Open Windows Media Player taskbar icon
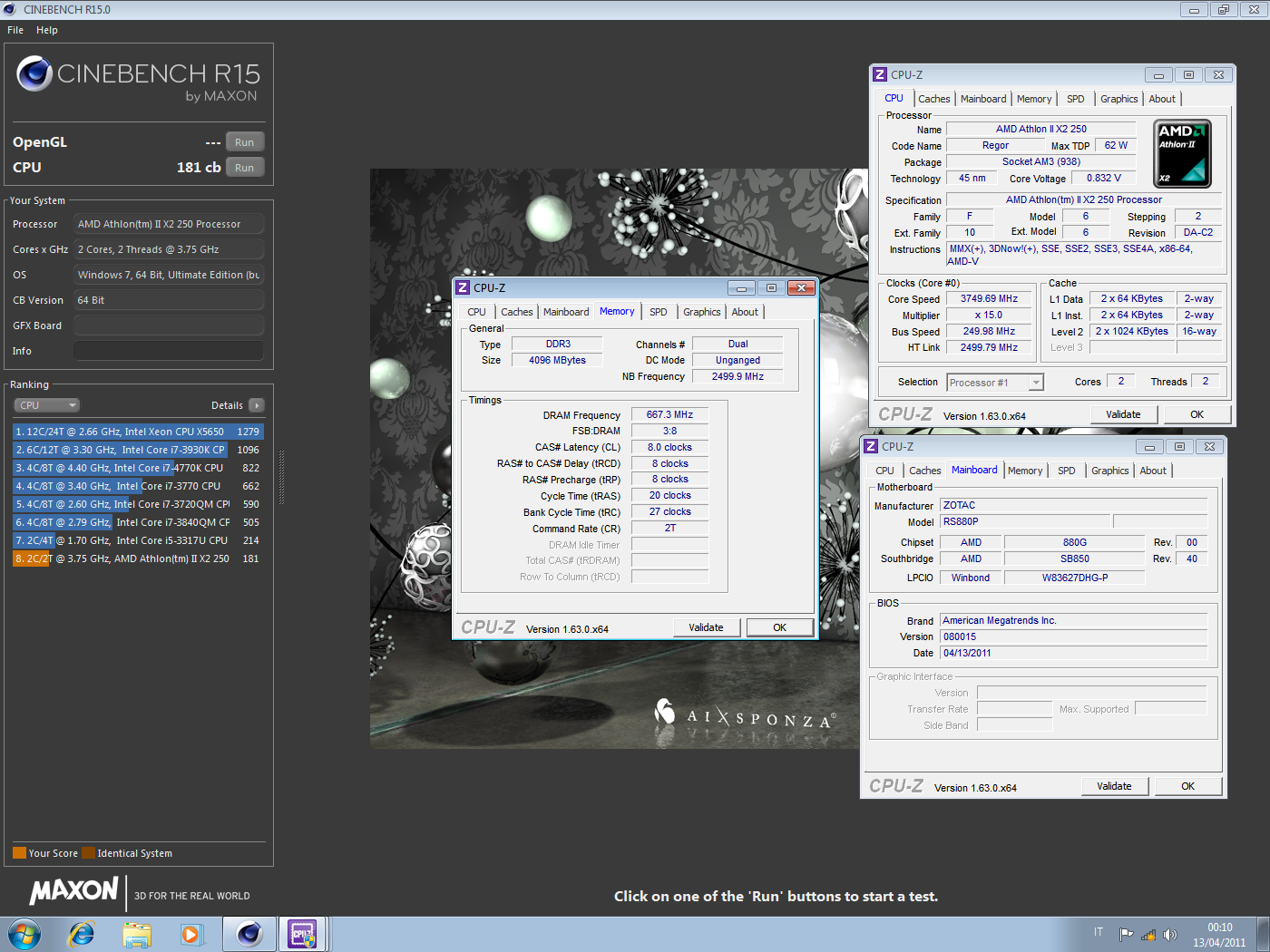This screenshot has height=952, width=1270. pos(191,934)
